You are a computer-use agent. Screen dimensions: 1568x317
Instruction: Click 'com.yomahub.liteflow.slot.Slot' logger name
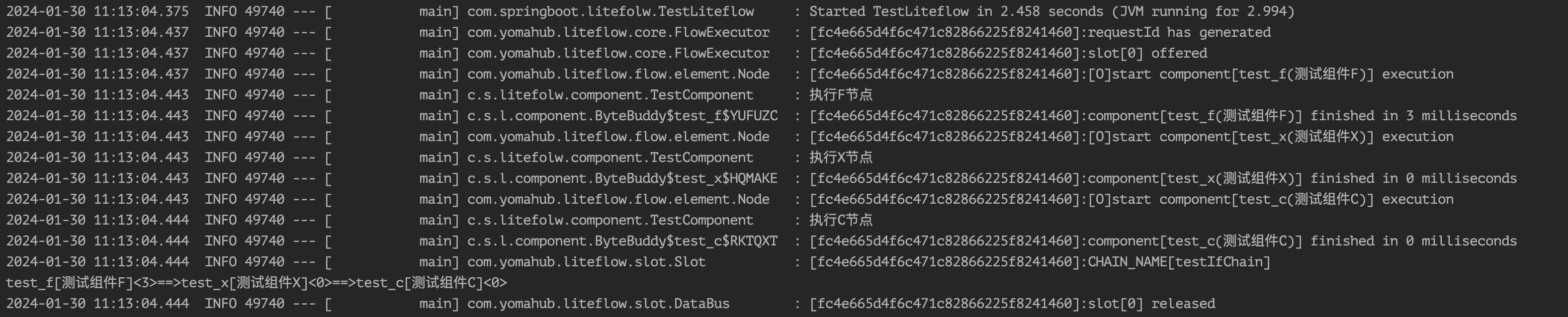click(x=586, y=262)
